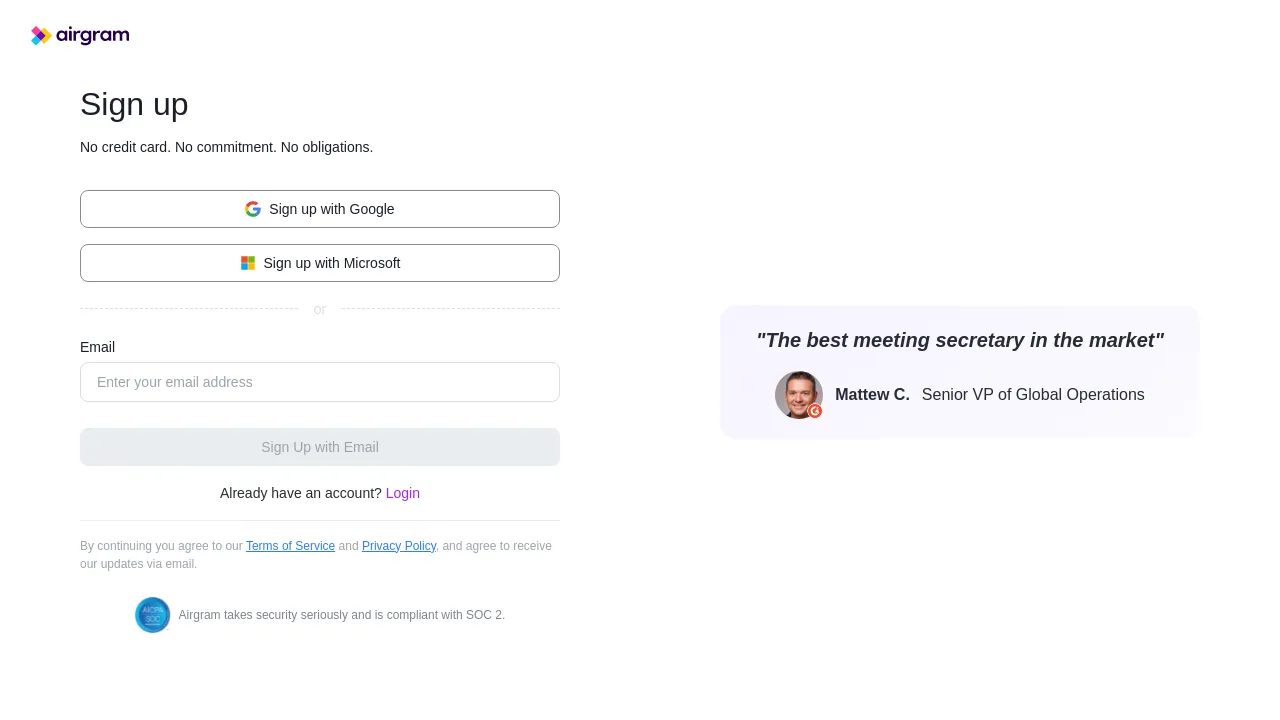Click the Sign up heading
This screenshot has width=1280, height=720.
click(134, 104)
